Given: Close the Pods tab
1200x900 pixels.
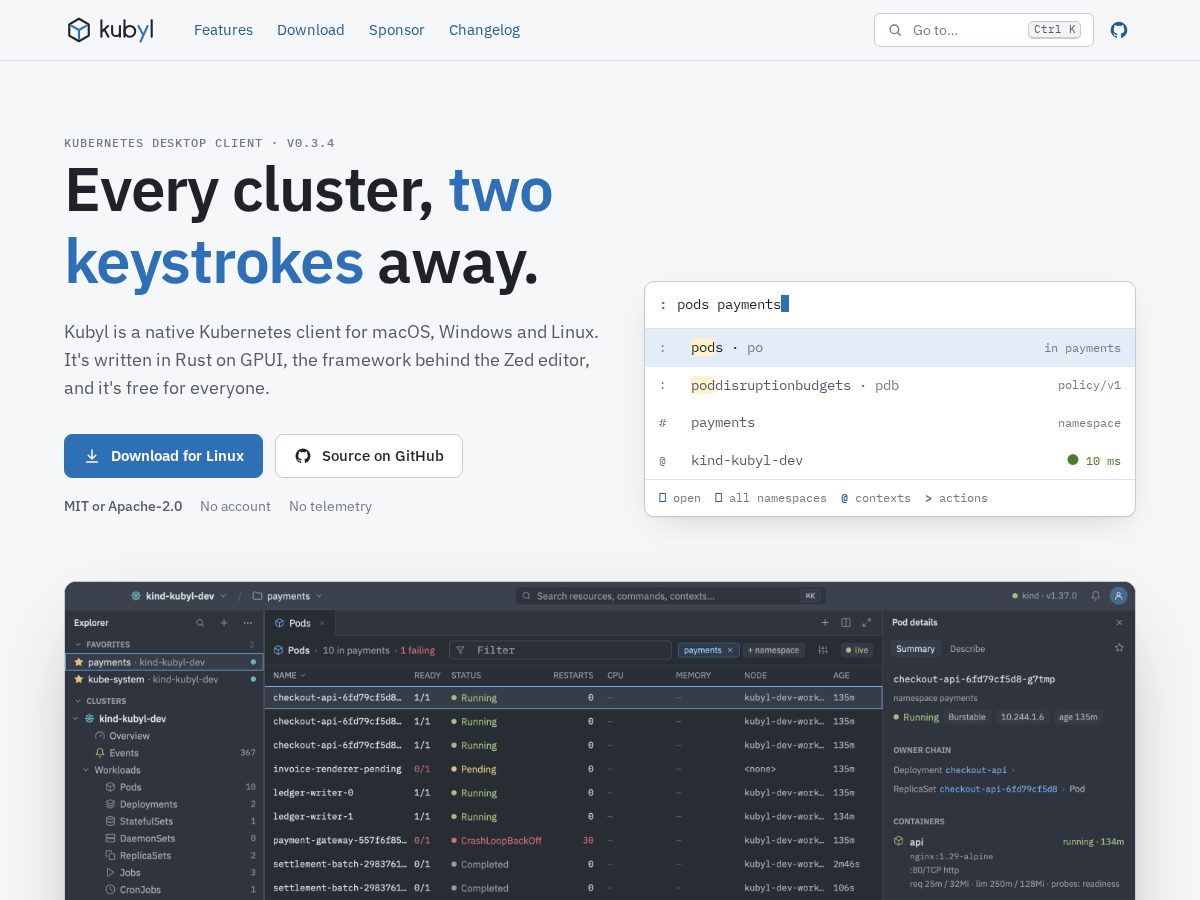Looking at the screenshot, I should pyautogui.click(x=322, y=623).
